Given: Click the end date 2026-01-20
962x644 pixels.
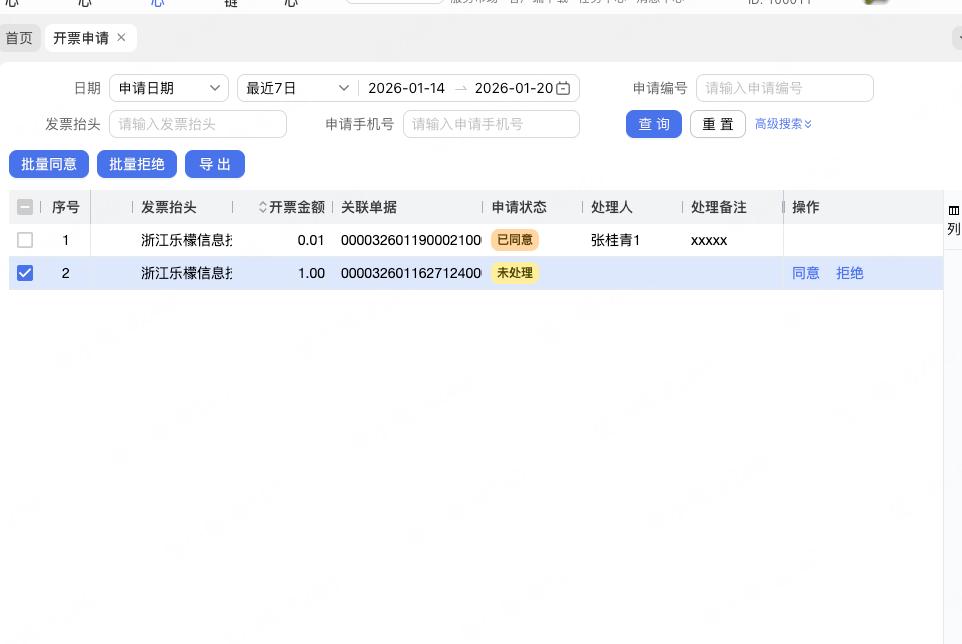Looking at the screenshot, I should (x=514, y=88).
